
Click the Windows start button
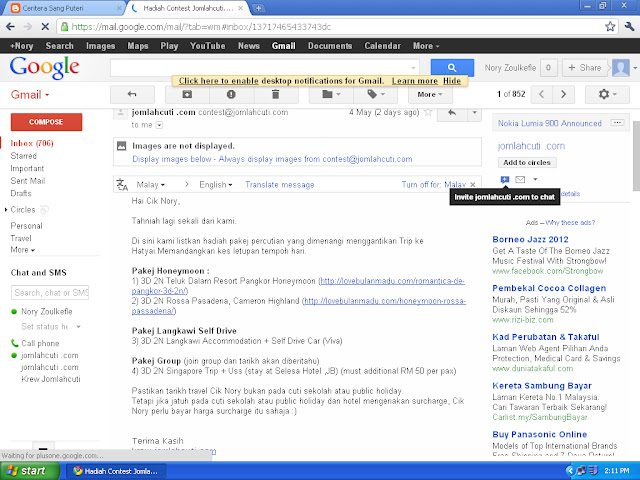coord(28,471)
